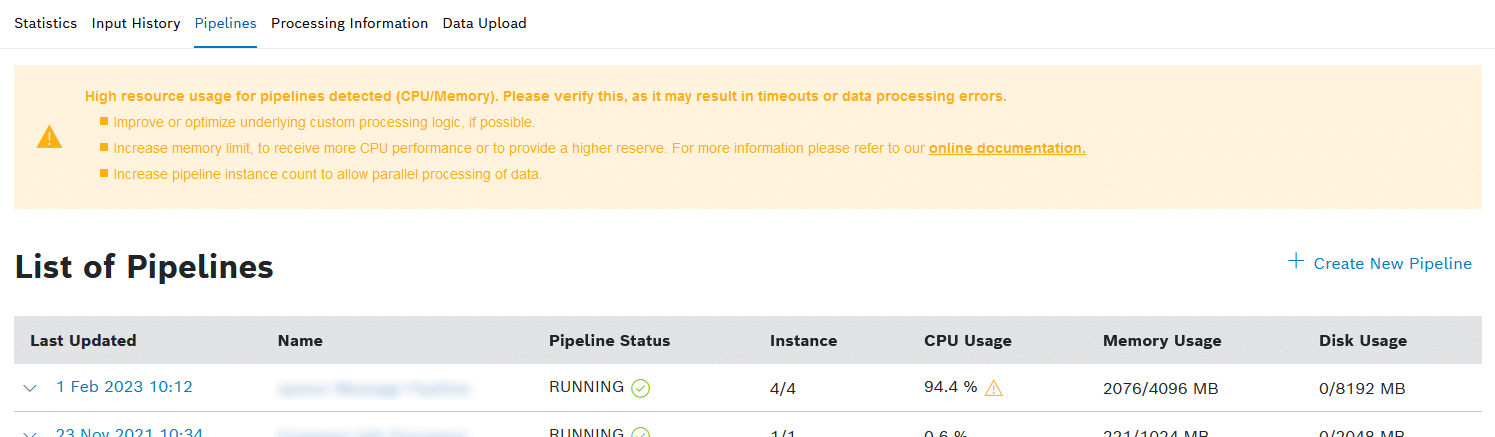Click the orange warning triangle in banner
1495x437 pixels.
pyautogui.click(x=49, y=138)
